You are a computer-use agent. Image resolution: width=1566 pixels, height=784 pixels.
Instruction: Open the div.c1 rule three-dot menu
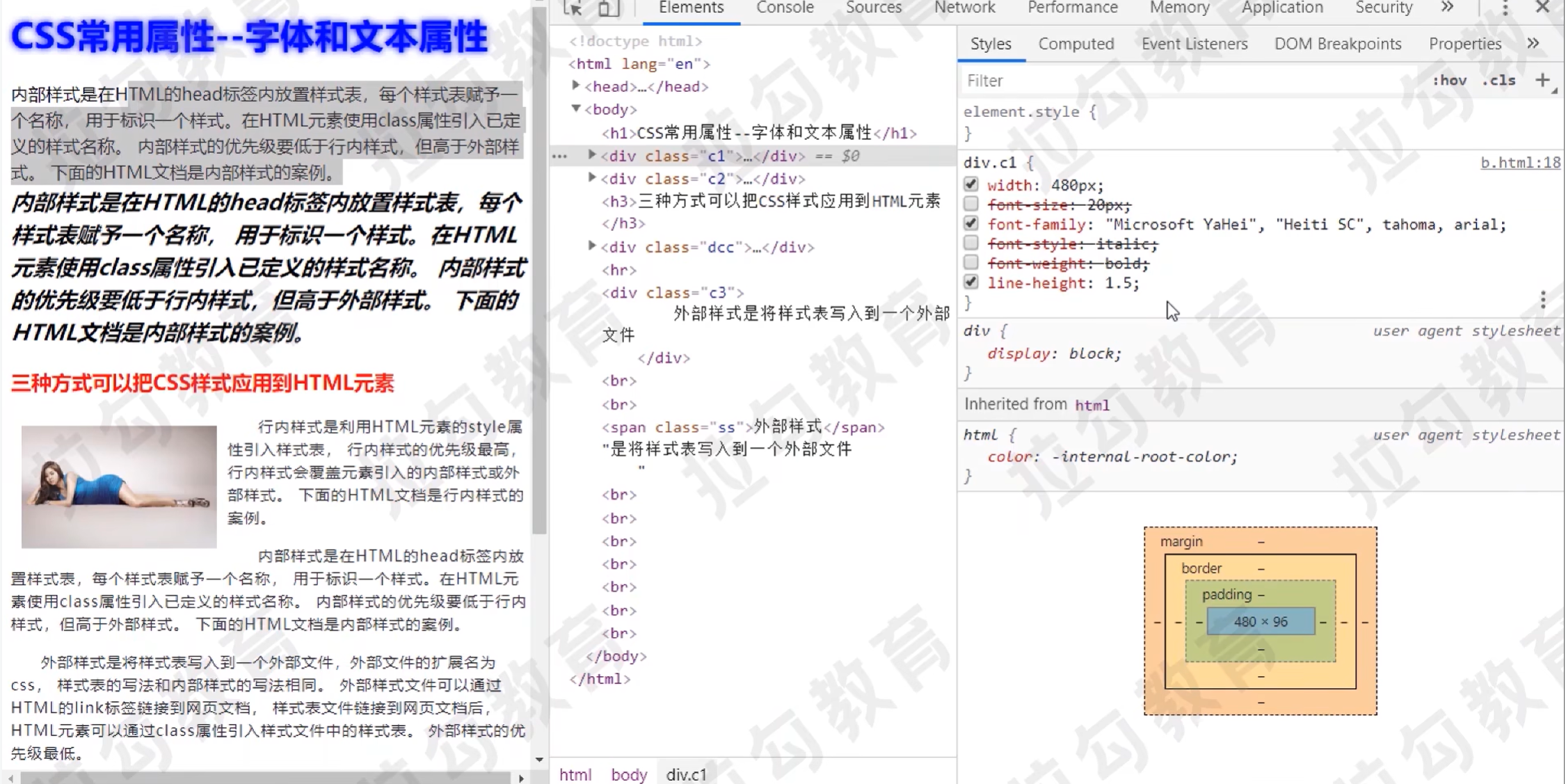coord(1543,300)
